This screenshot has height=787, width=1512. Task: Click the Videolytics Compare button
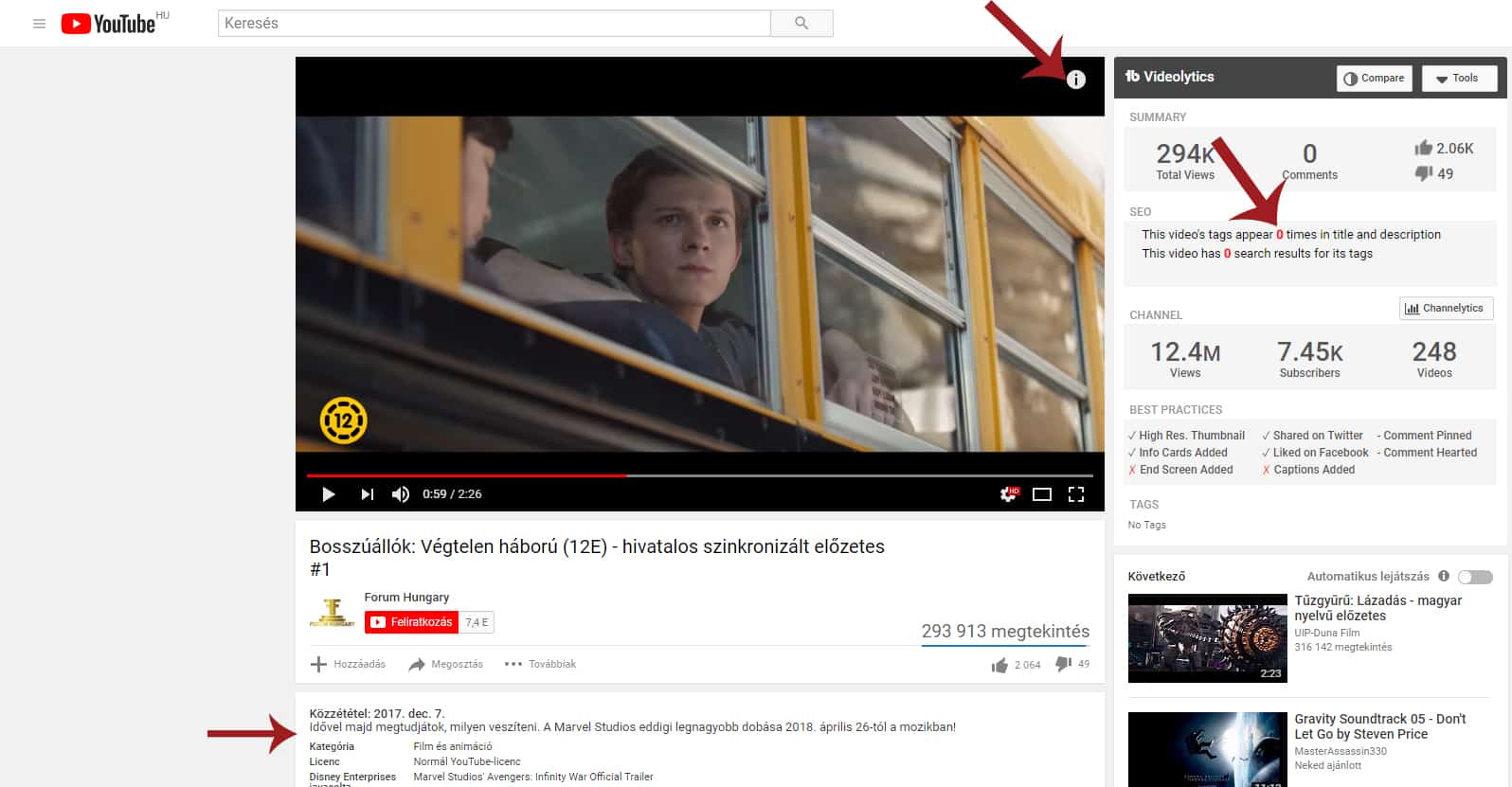pos(1374,79)
